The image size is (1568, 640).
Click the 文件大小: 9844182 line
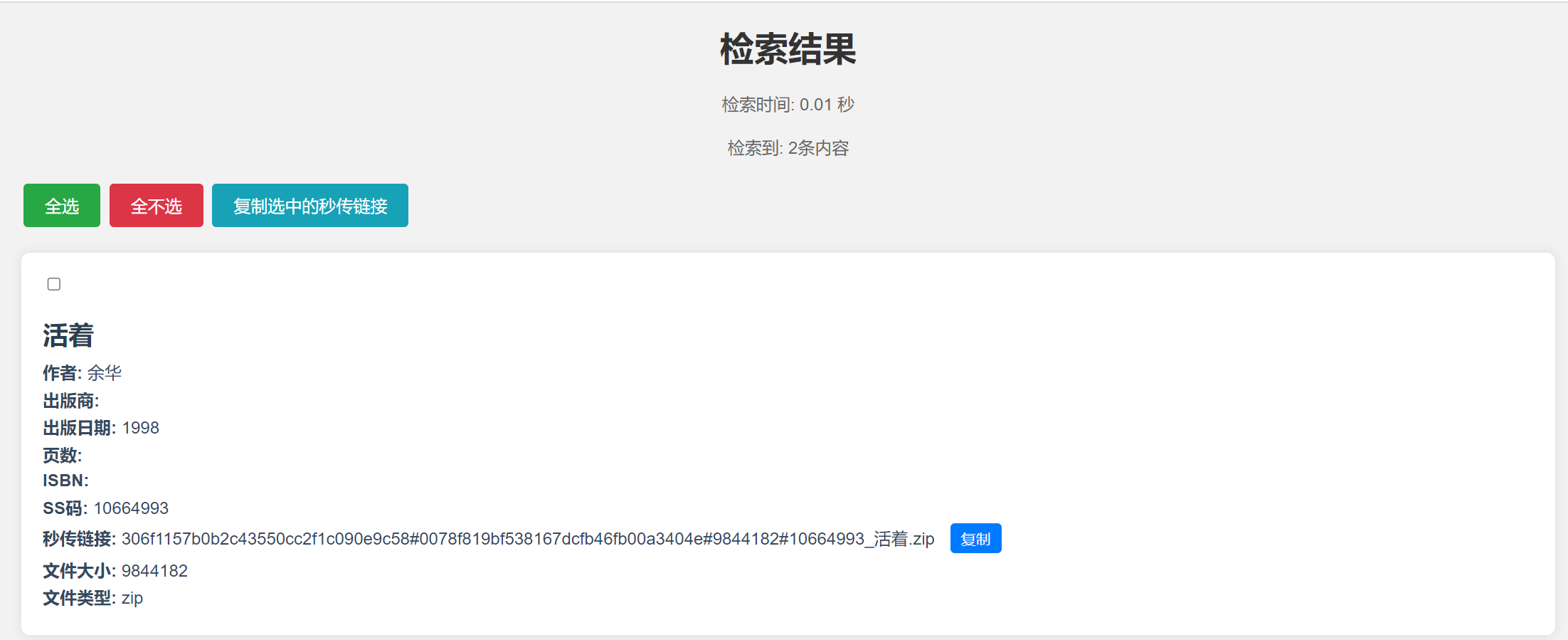pos(115,571)
